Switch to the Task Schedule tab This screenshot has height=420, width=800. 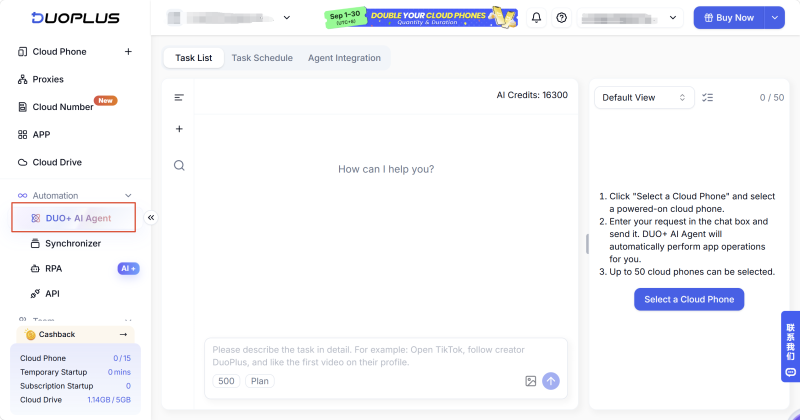tap(262, 58)
